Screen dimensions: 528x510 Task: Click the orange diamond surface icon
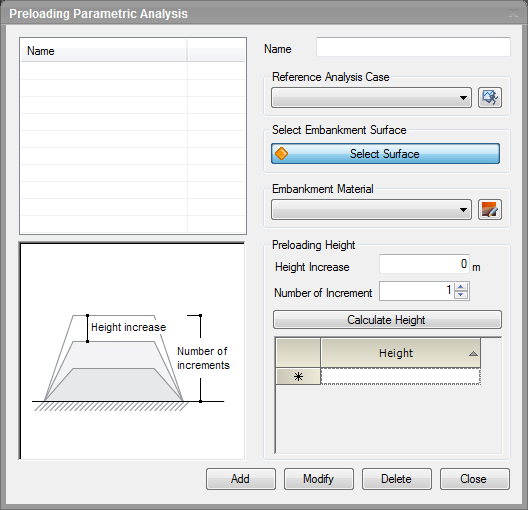(x=281, y=154)
